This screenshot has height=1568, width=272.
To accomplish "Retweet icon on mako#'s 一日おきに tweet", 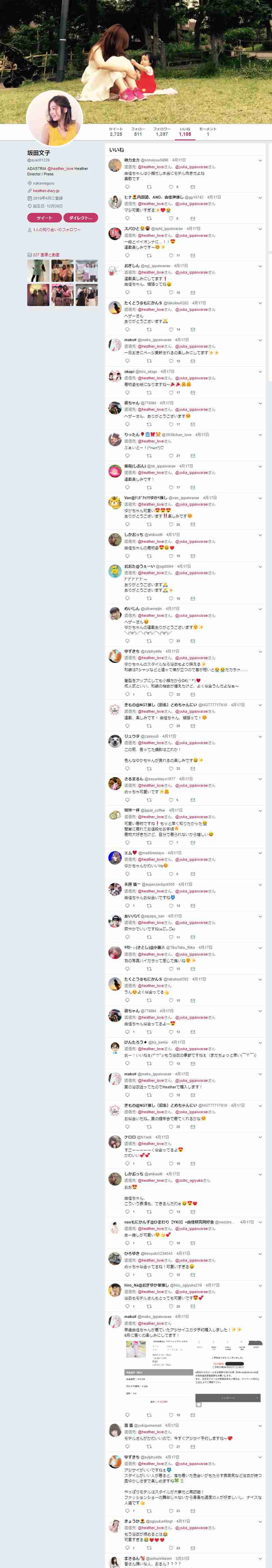I will tap(149, 361).
